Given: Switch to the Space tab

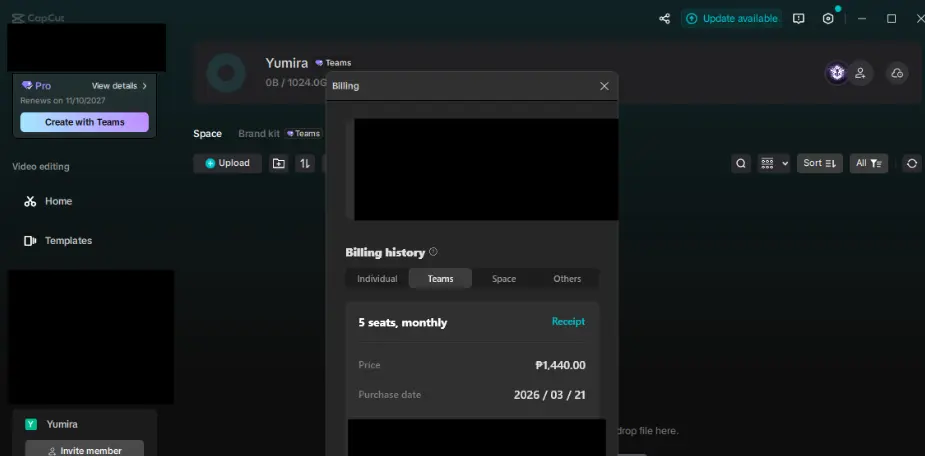Looking at the screenshot, I should (208, 134).
